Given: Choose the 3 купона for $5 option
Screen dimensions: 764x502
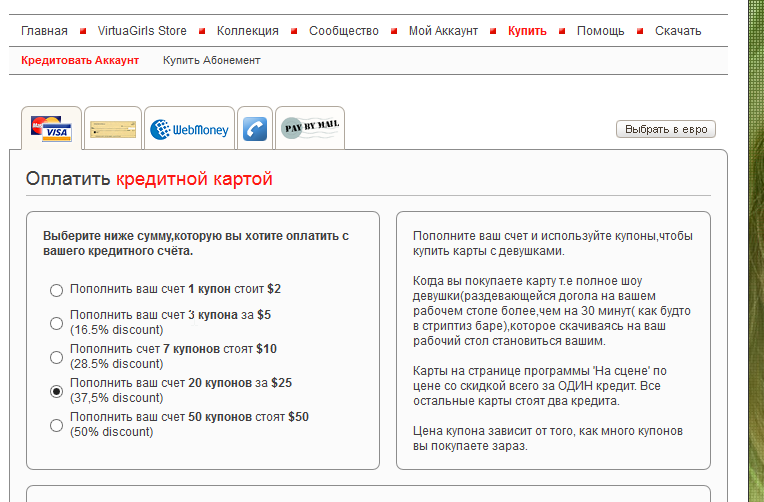Looking at the screenshot, I should point(57,323).
